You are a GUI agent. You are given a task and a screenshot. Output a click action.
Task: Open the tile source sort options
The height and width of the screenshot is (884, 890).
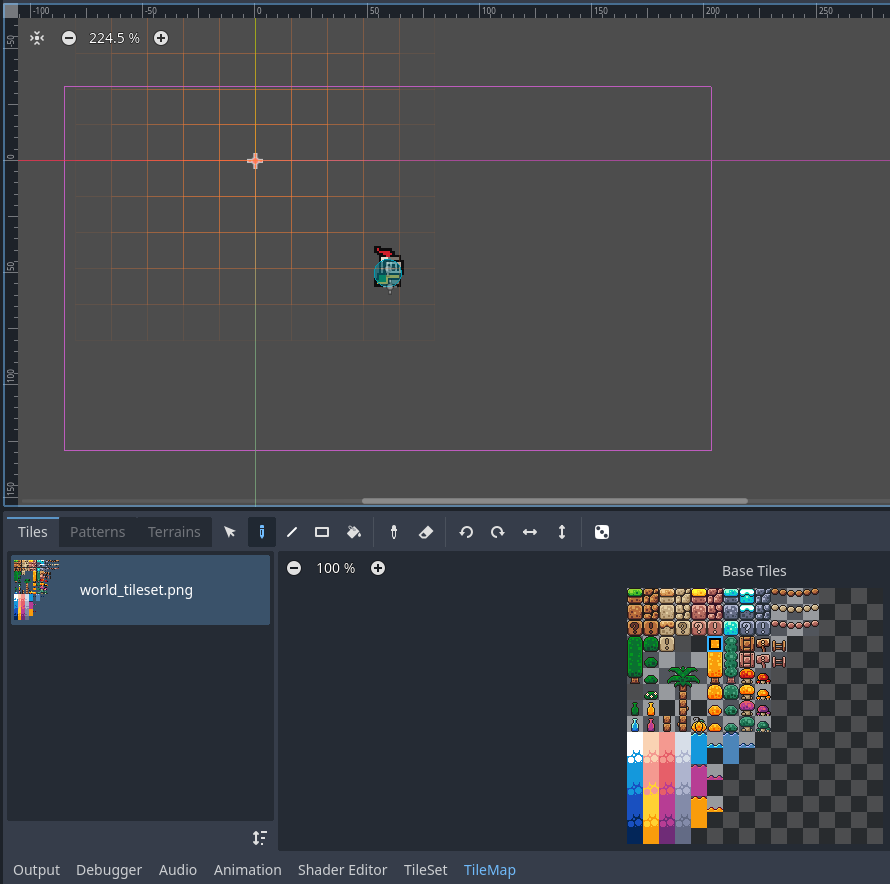pyautogui.click(x=260, y=837)
